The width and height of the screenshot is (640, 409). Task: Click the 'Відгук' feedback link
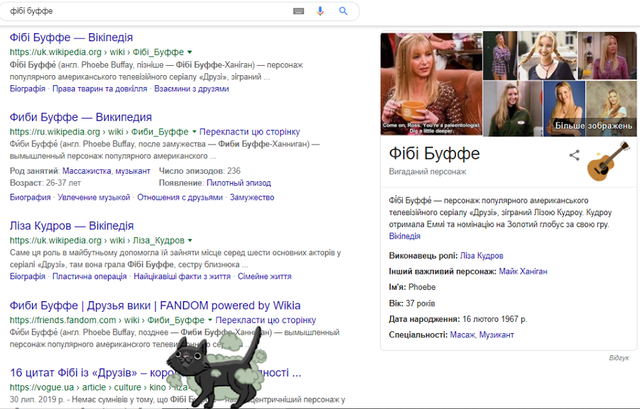[x=619, y=358]
